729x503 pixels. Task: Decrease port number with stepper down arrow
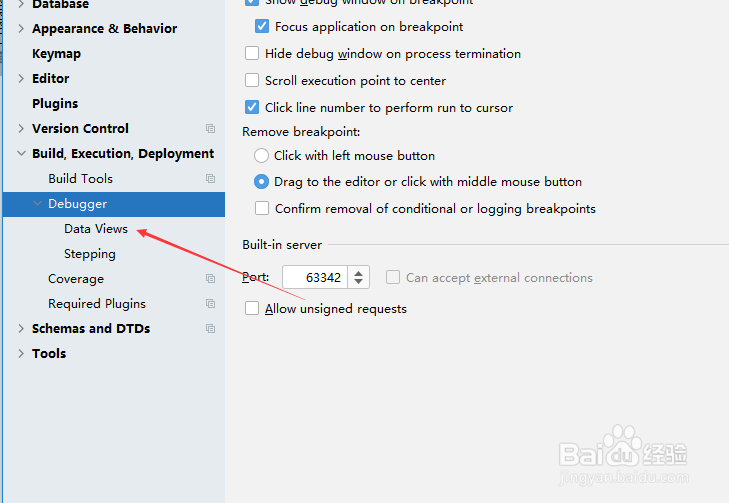(x=358, y=282)
